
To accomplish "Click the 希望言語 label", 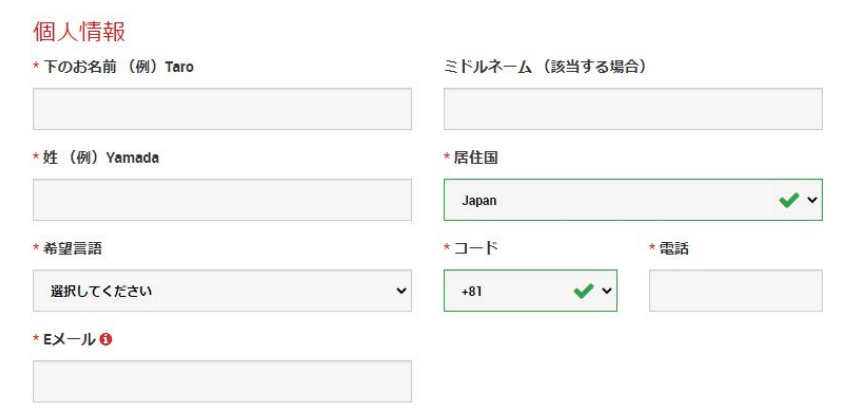I will (72, 248).
